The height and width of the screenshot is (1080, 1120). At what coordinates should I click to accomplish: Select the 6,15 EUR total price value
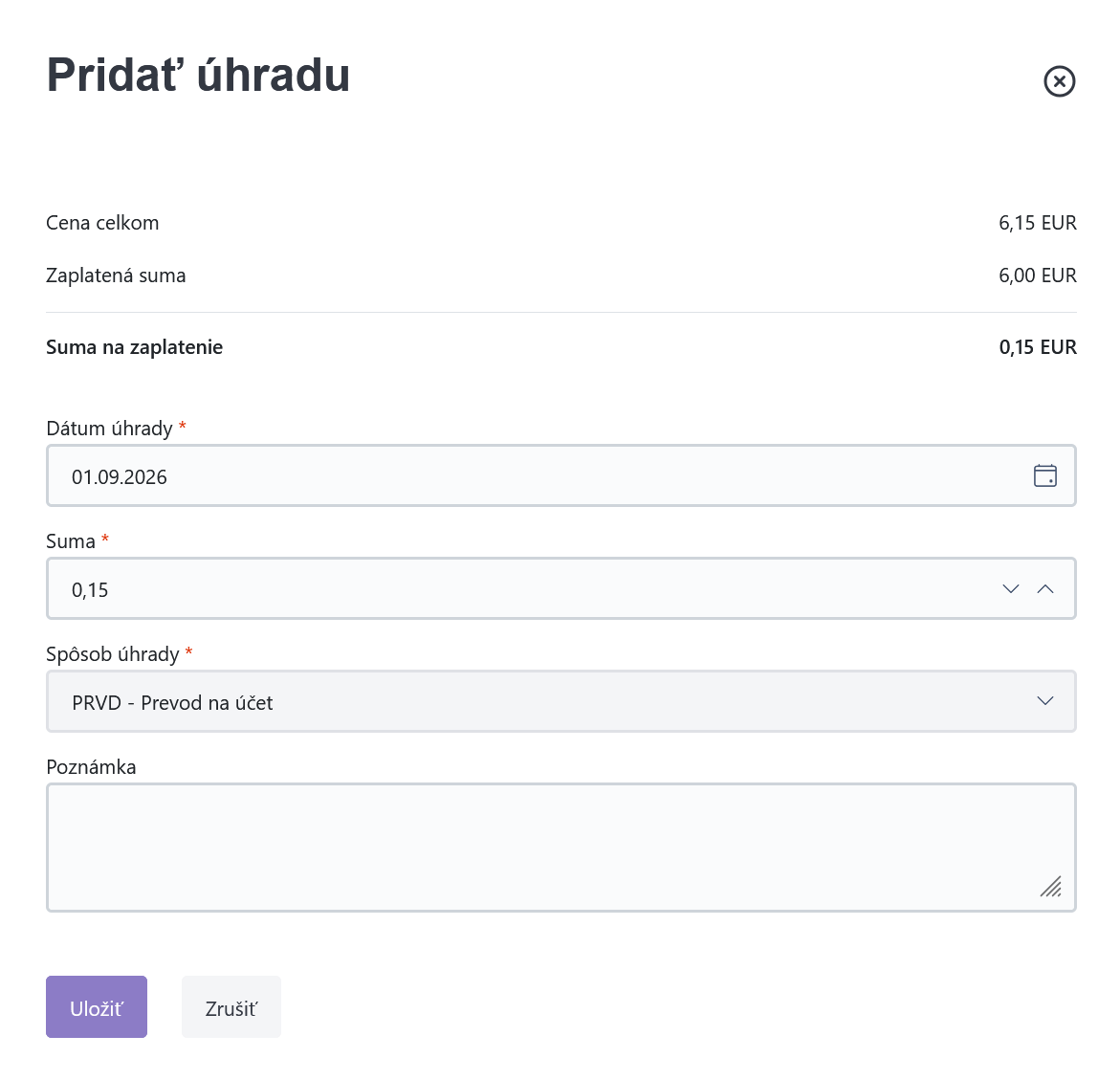[1038, 223]
